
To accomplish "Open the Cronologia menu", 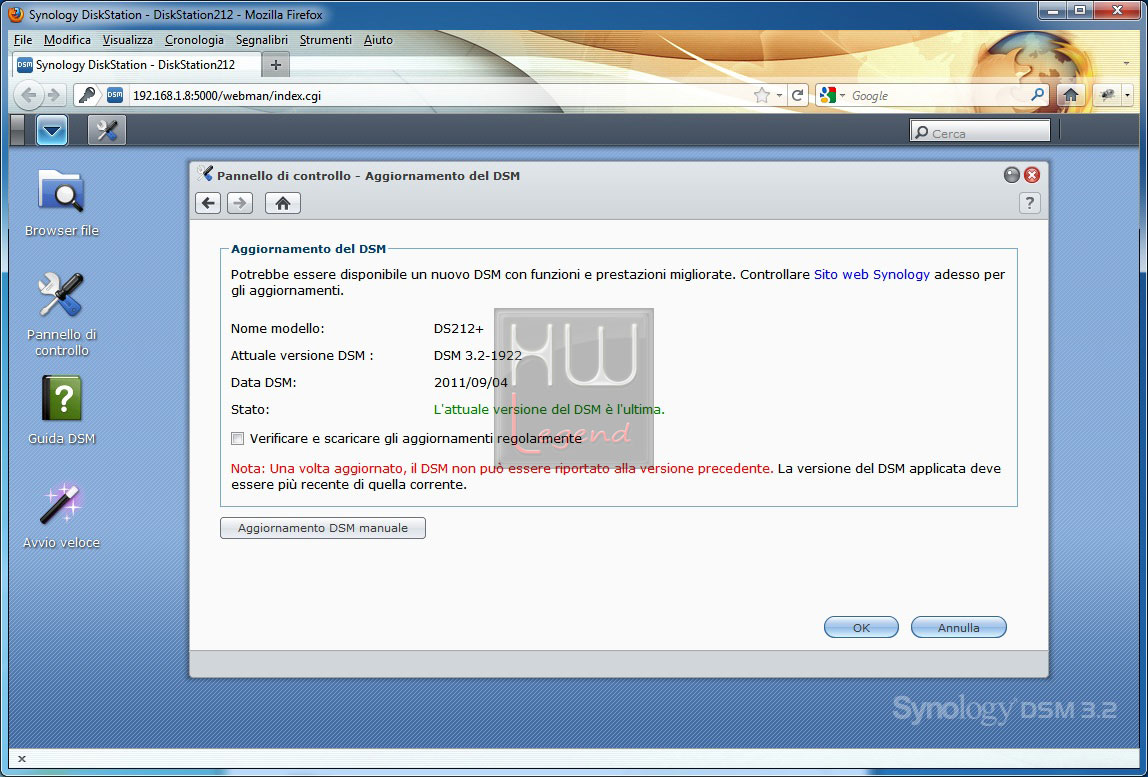I will 195,40.
